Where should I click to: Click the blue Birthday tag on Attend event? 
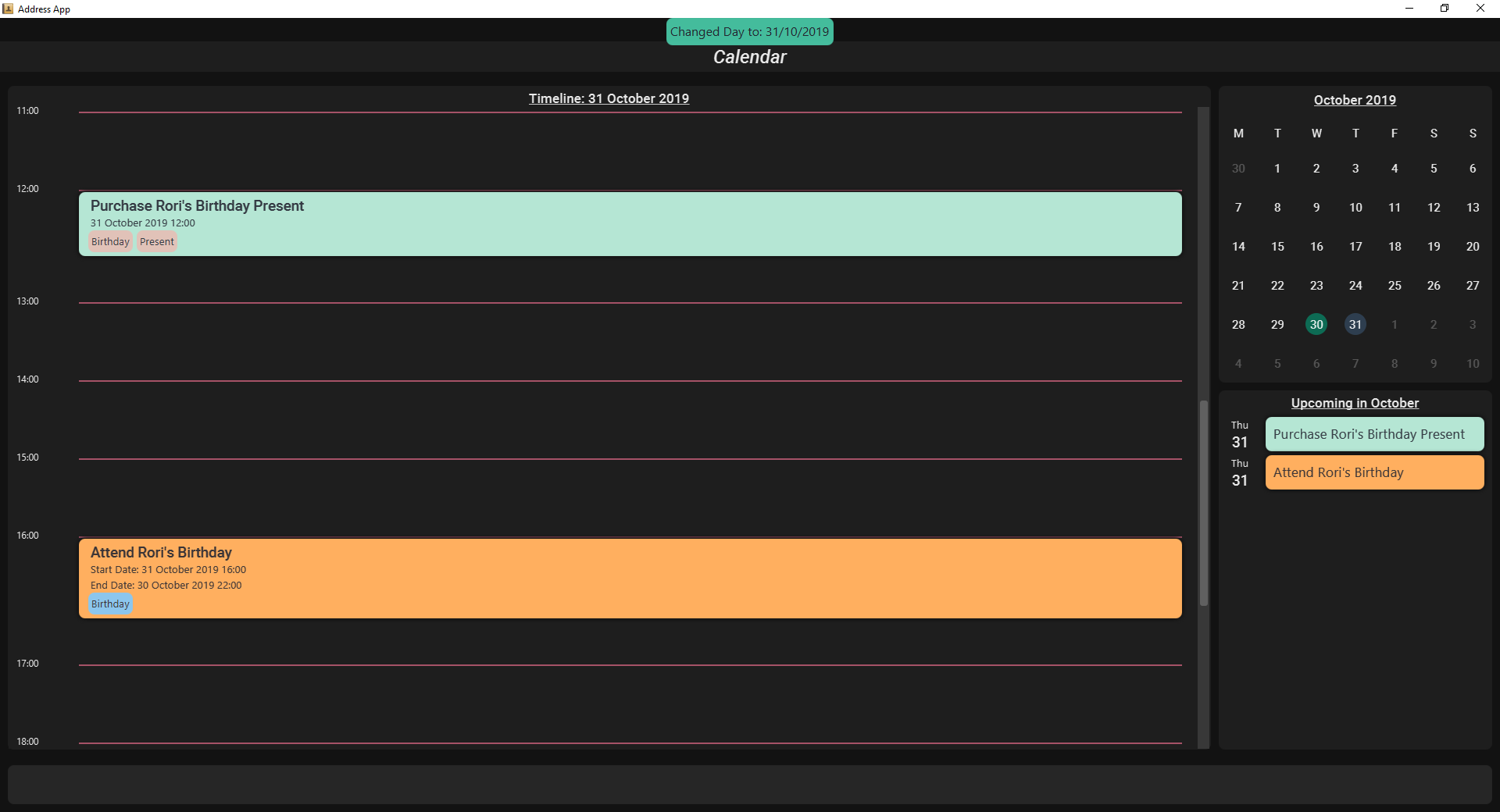[110, 604]
